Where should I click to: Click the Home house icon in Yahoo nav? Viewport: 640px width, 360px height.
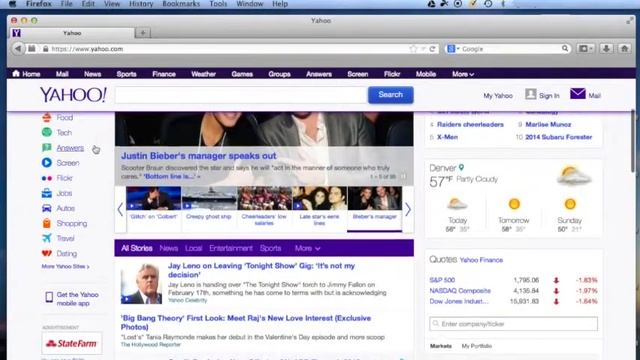(16, 73)
